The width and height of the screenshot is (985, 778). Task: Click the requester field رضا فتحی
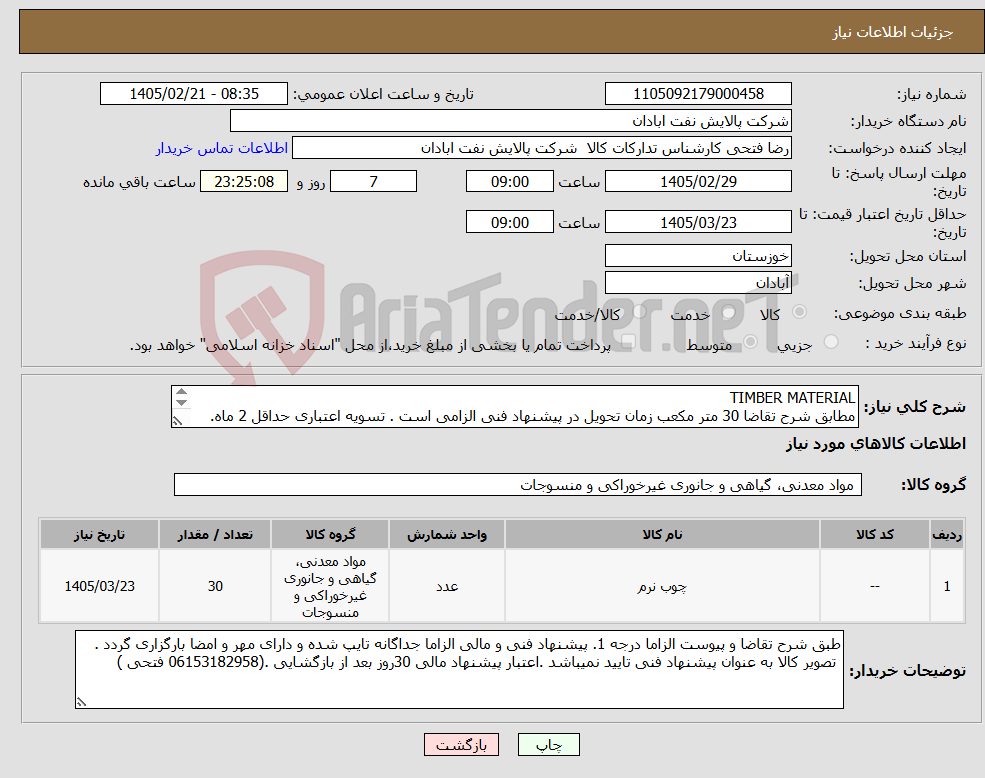[x=541, y=148]
